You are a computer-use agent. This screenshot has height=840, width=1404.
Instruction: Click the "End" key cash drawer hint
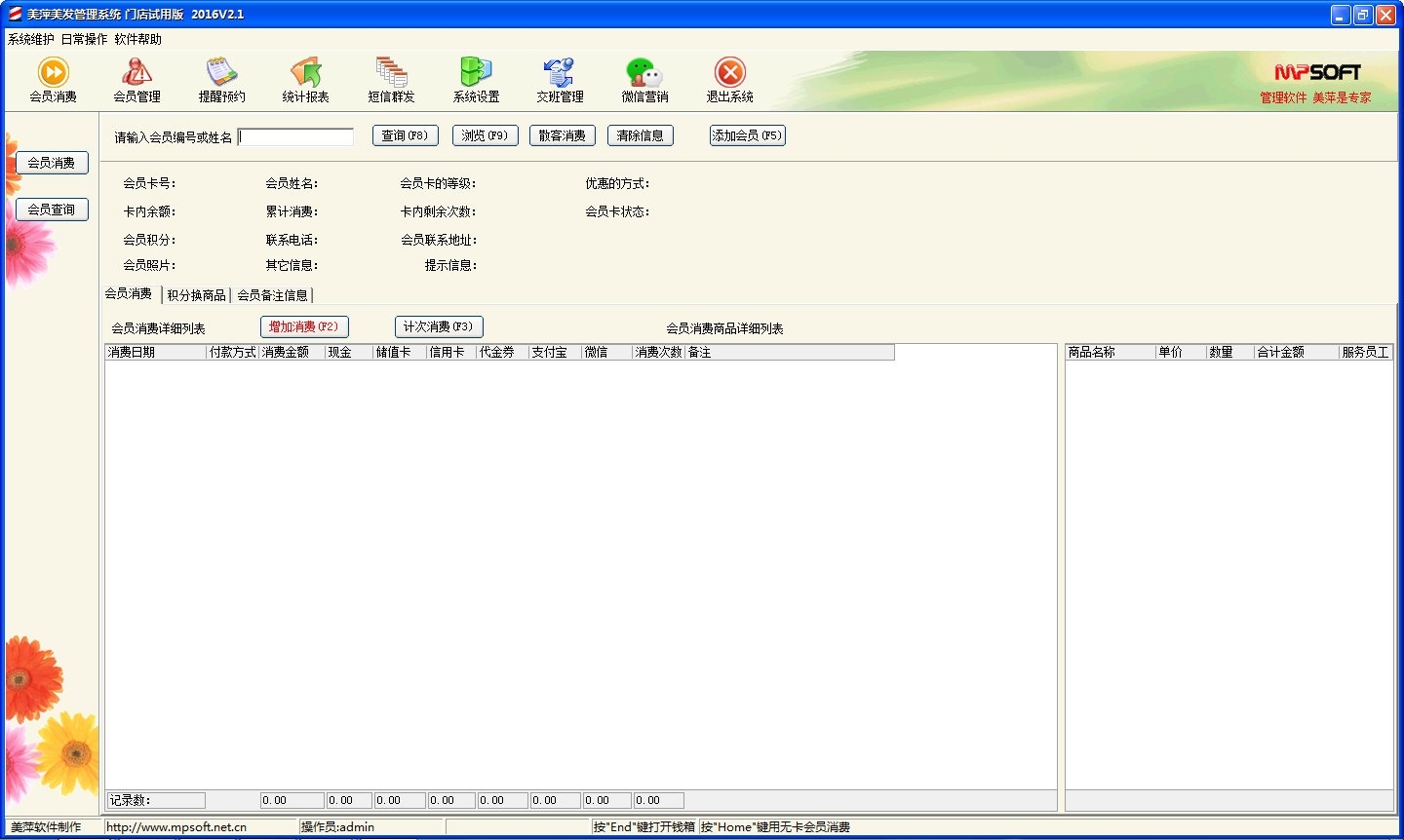point(644,827)
